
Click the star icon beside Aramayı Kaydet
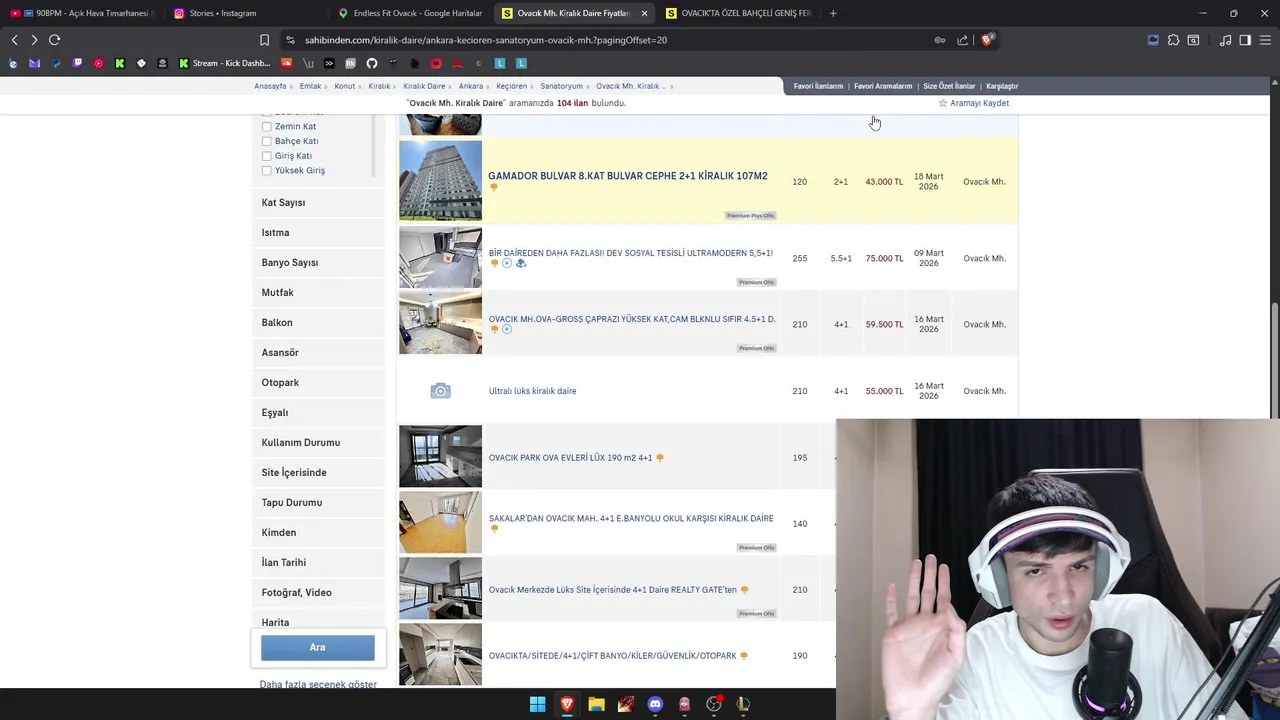pyautogui.click(x=942, y=103)
